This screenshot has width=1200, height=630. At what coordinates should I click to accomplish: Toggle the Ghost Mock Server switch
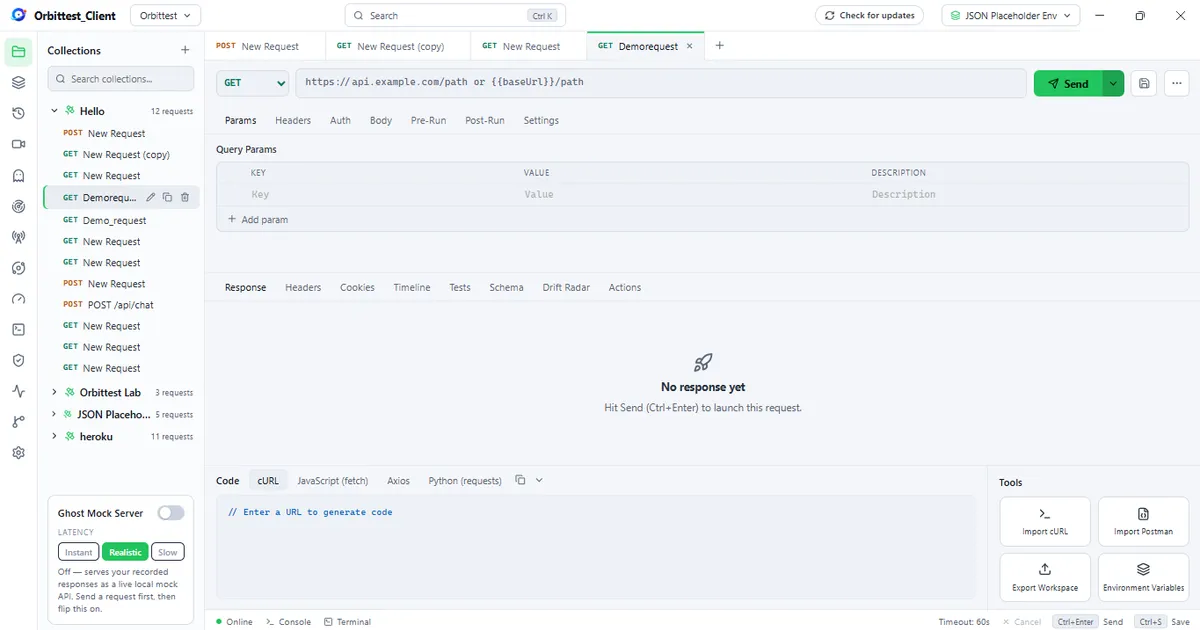click(171, 513)
